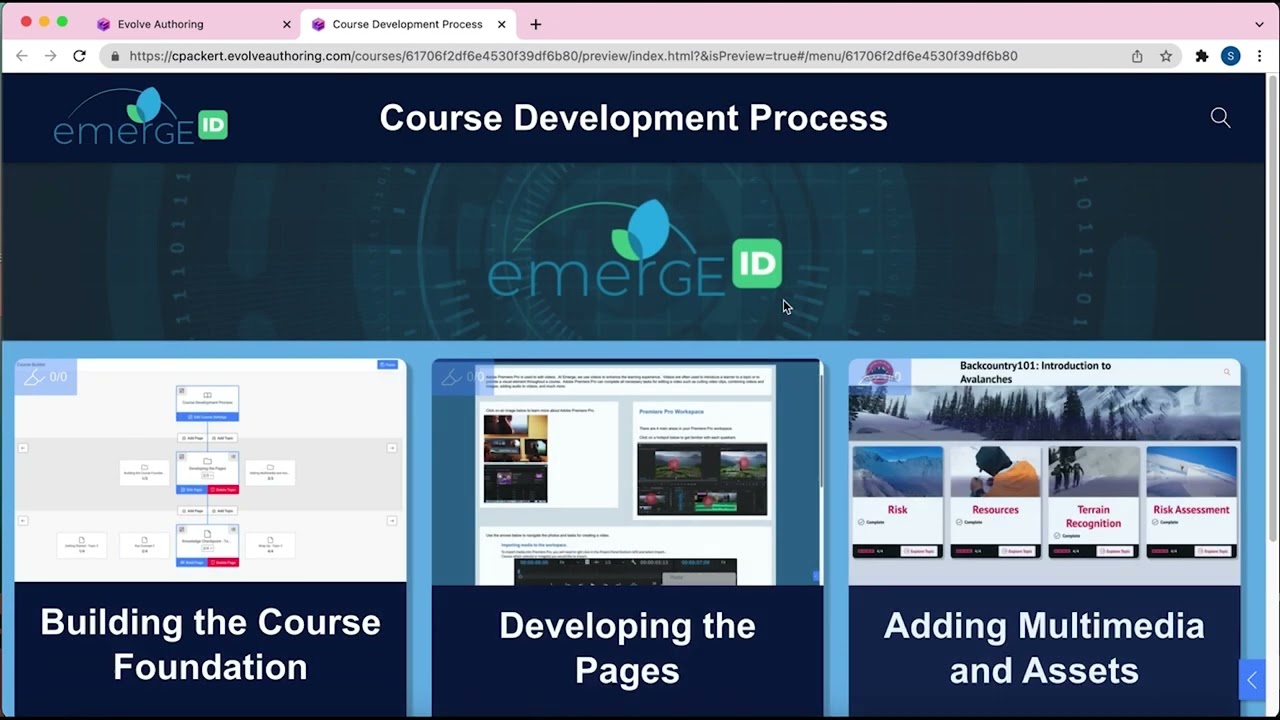Close the Evolve Authoring tab

tap(287, 24)
